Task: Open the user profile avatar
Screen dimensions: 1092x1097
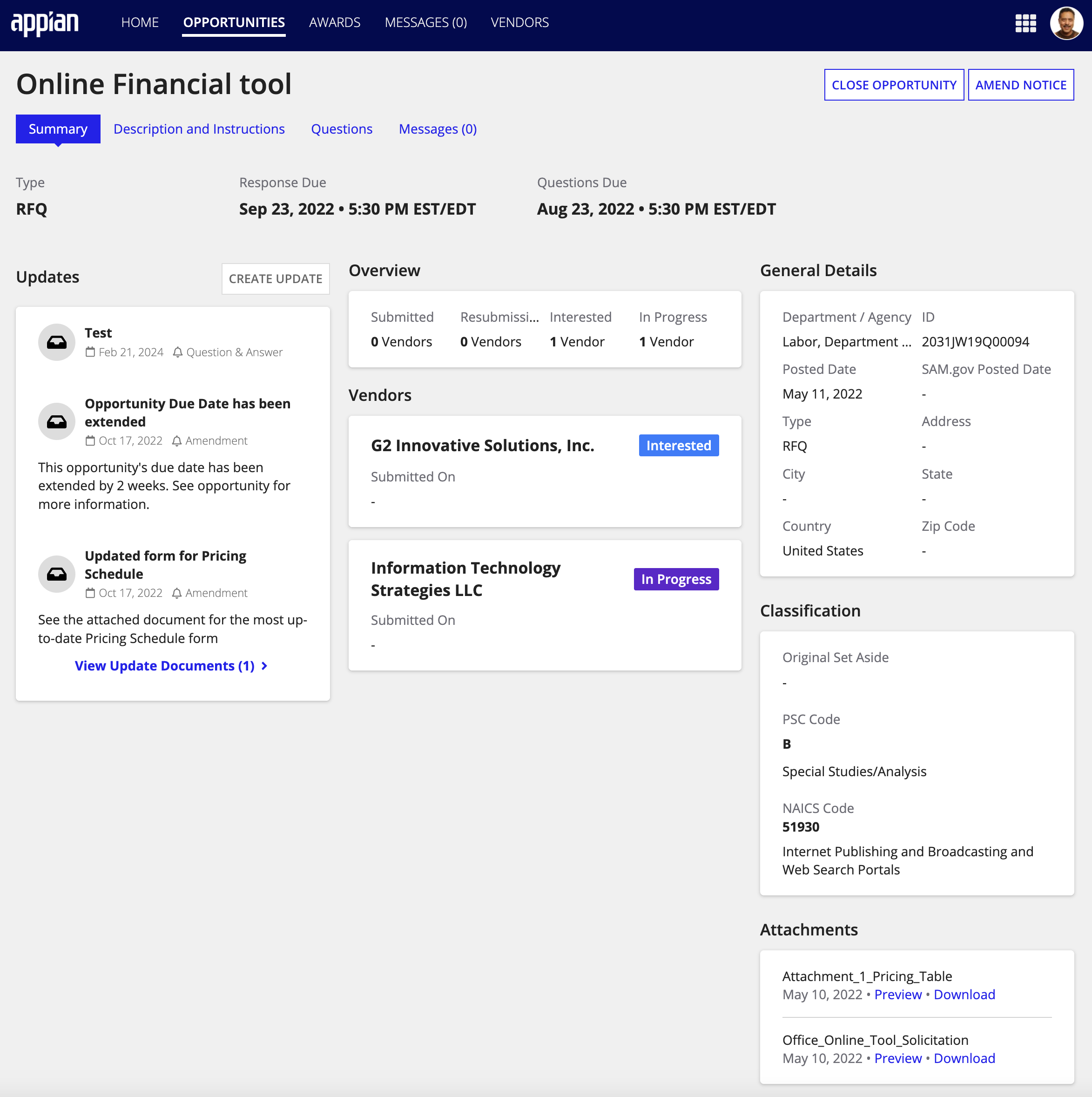Action: point(1066,23)
